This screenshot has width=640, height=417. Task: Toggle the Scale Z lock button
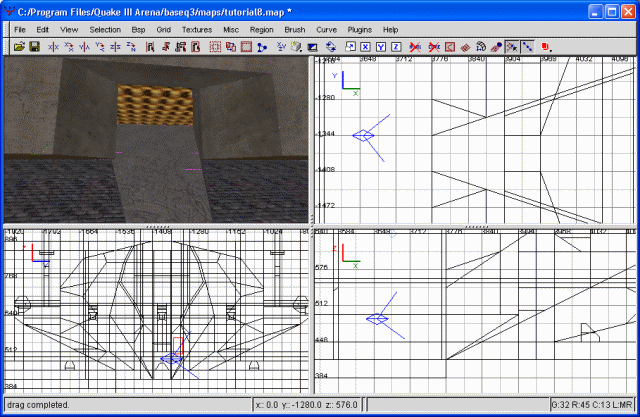[396, 47]
